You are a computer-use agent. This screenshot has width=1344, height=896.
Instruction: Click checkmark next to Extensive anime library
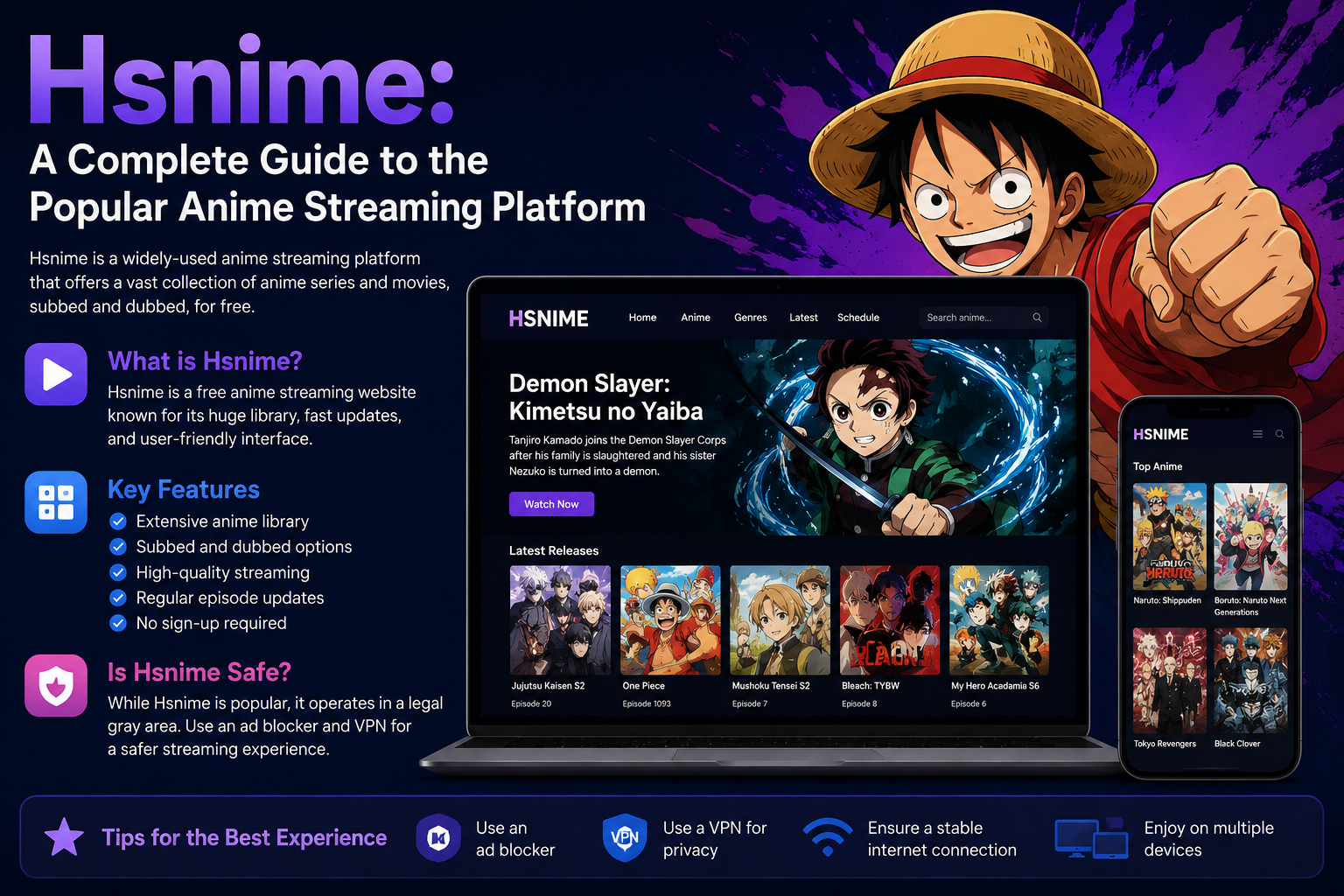pos(118,521)
